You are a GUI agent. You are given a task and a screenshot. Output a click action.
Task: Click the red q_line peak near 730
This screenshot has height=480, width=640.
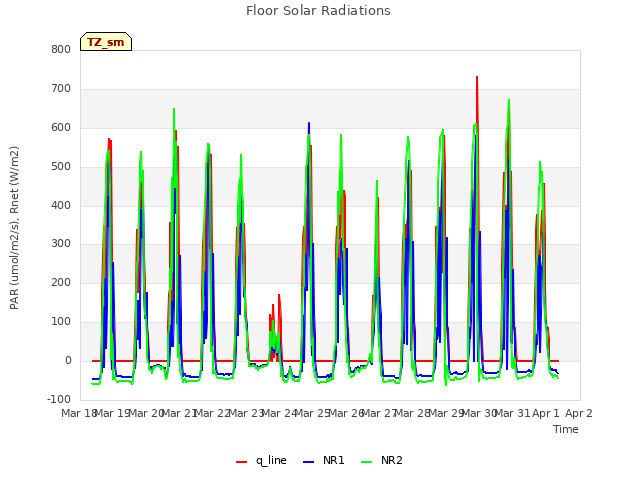click(x=477, y=78)
